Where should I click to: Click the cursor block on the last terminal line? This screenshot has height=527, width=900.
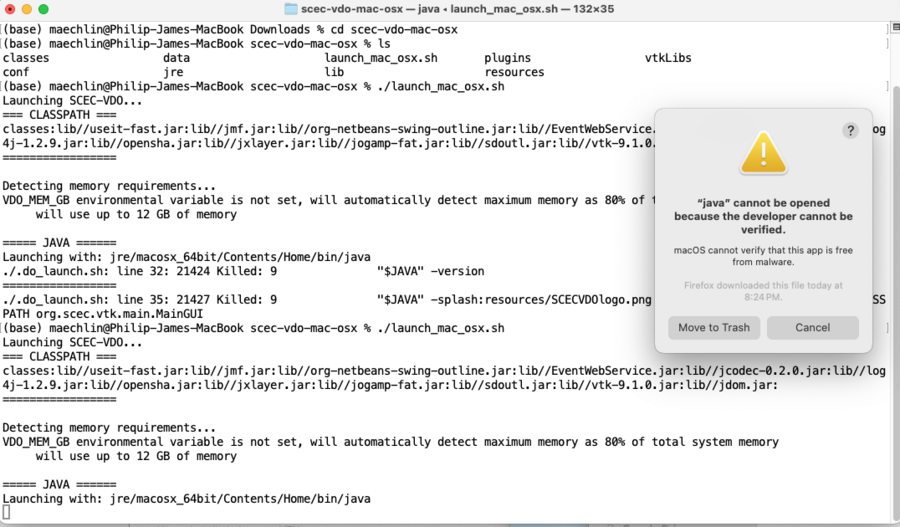6,513
